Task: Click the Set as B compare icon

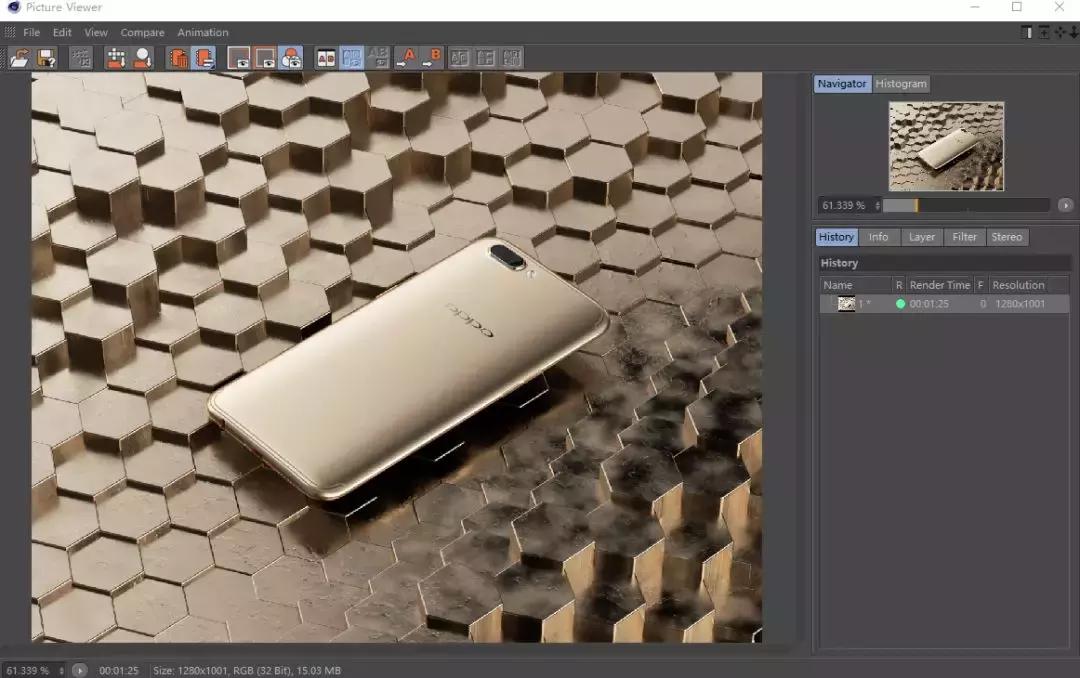Action: pyautogui.click(x=432, y=58)
